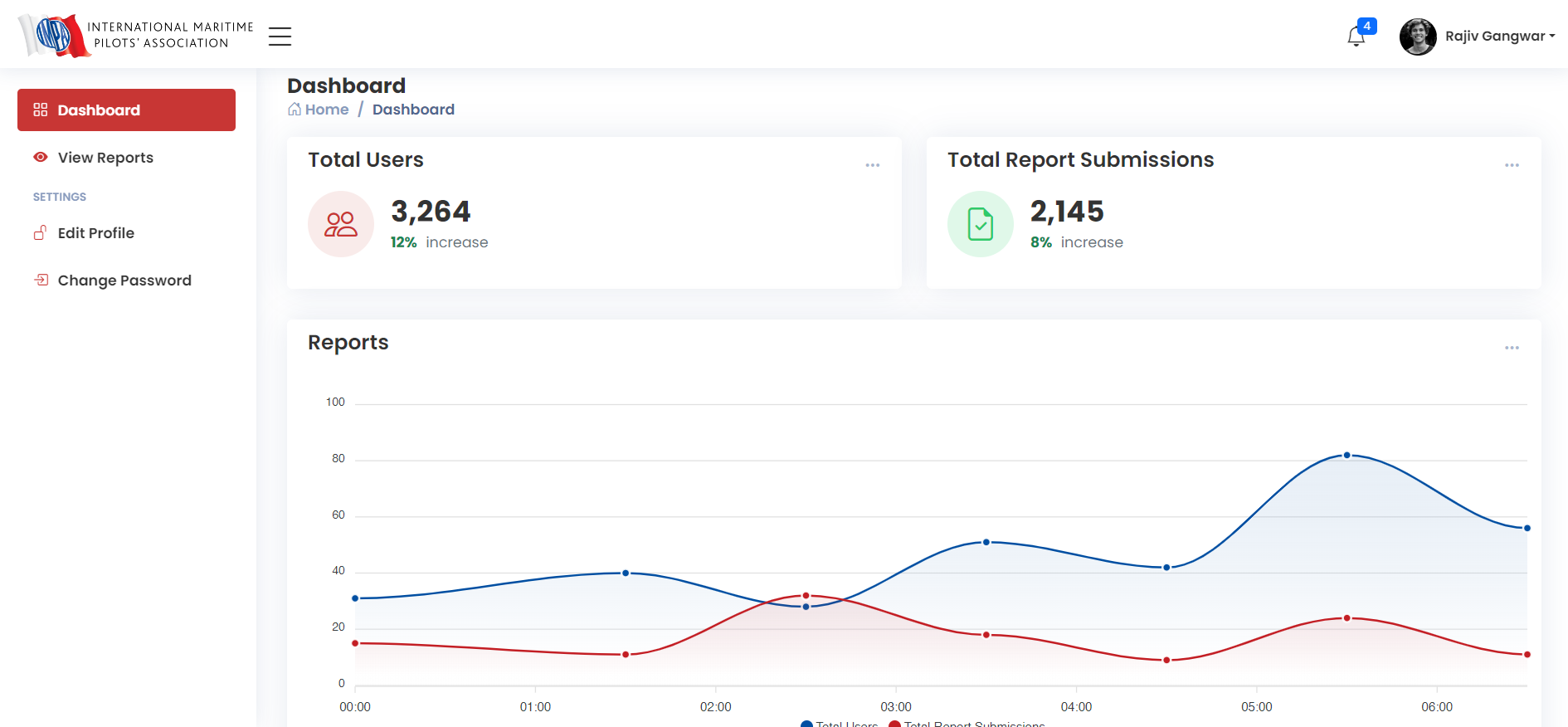Open Edit Profile settings
Image resolution: width=1568 pixels, height=727 pixels.
click(126, 233)
